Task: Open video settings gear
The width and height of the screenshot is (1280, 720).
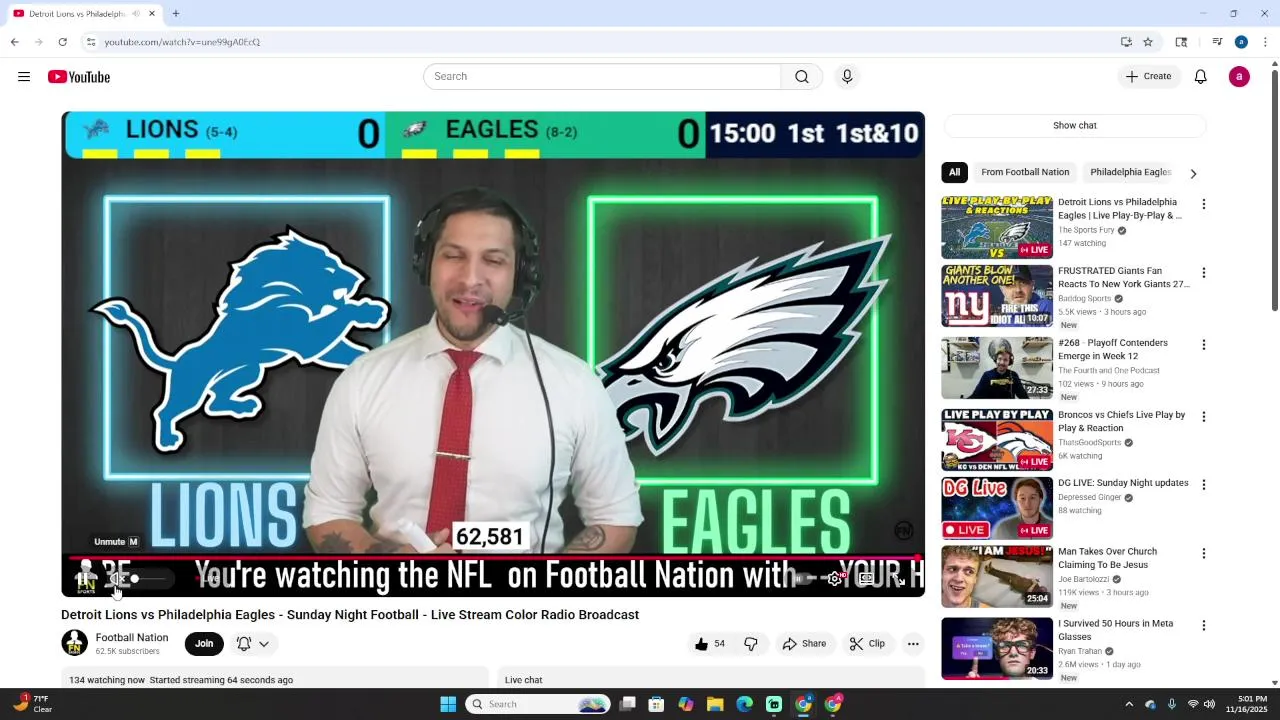Action: [x=835, y=579]
